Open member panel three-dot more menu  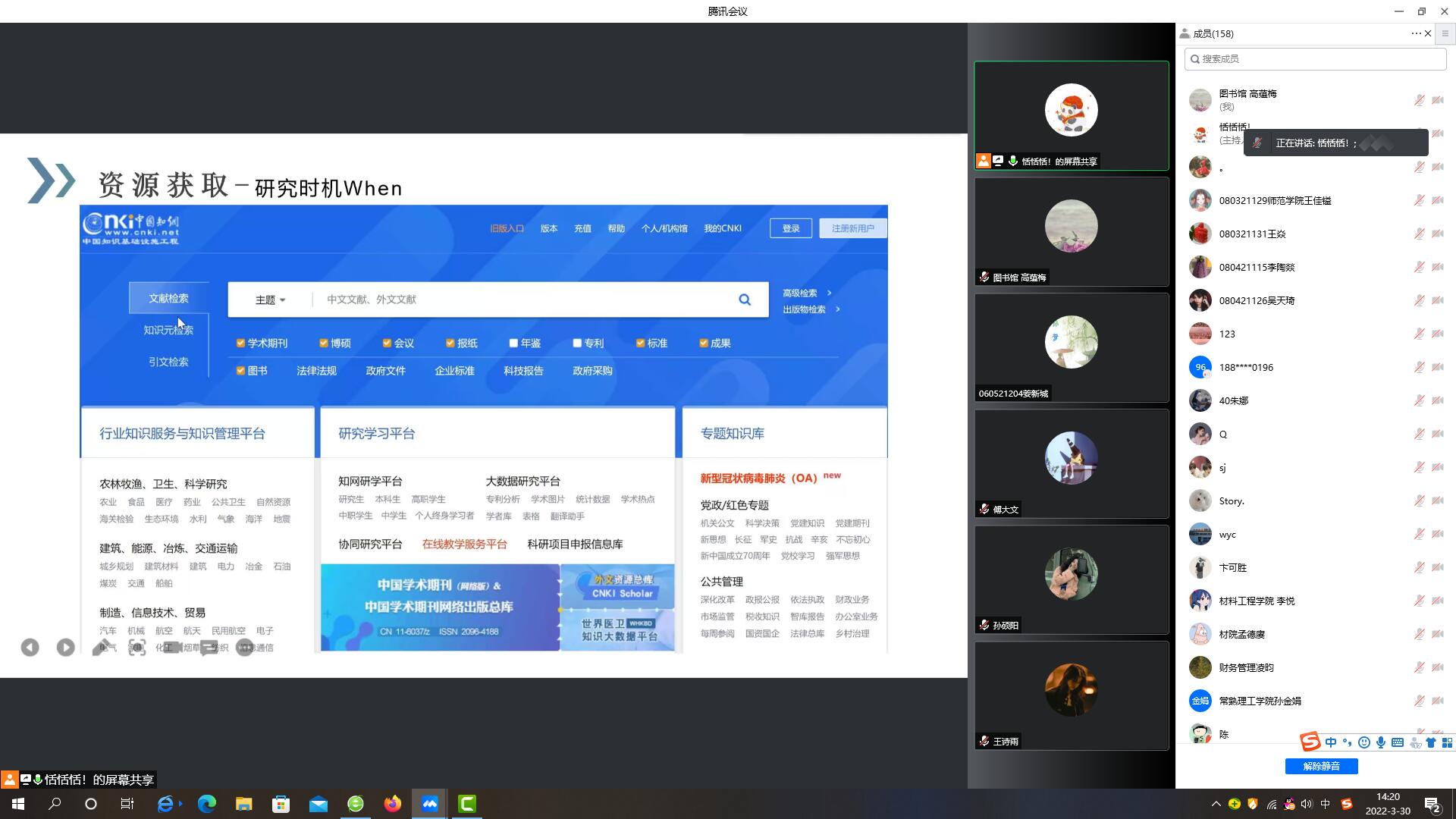(x=1416, y=33)
